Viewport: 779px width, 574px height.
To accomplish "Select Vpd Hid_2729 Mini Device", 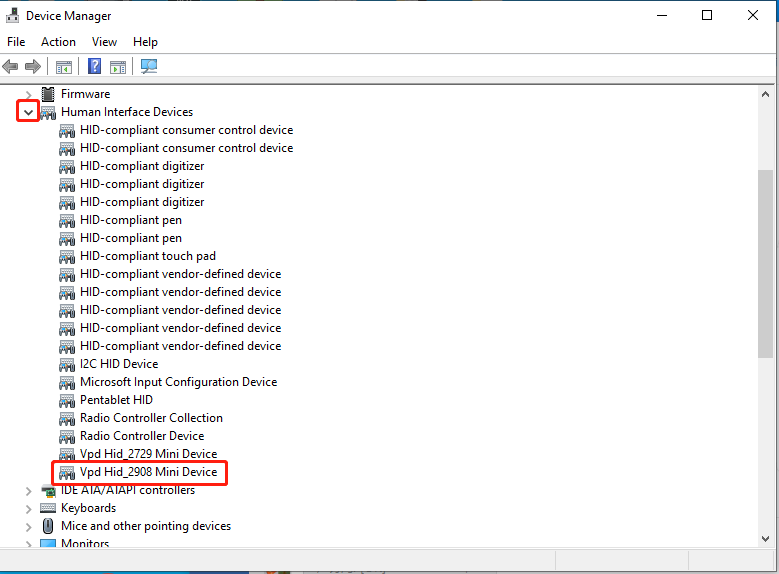I will (x=149, y=454).
